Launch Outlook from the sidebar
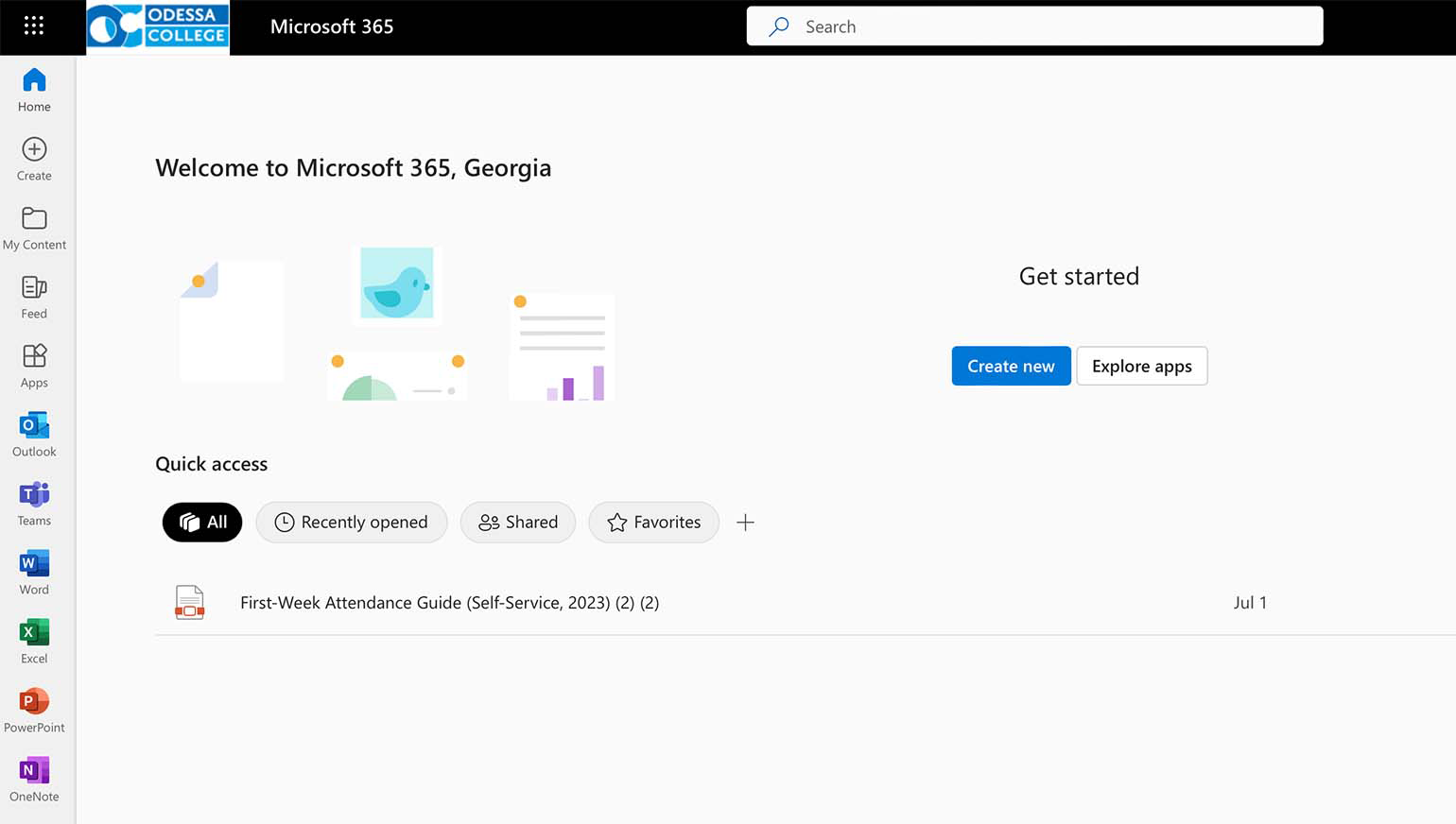Image resolution: width=1456 pixels, height=824 pixels. tap(34, 435)
